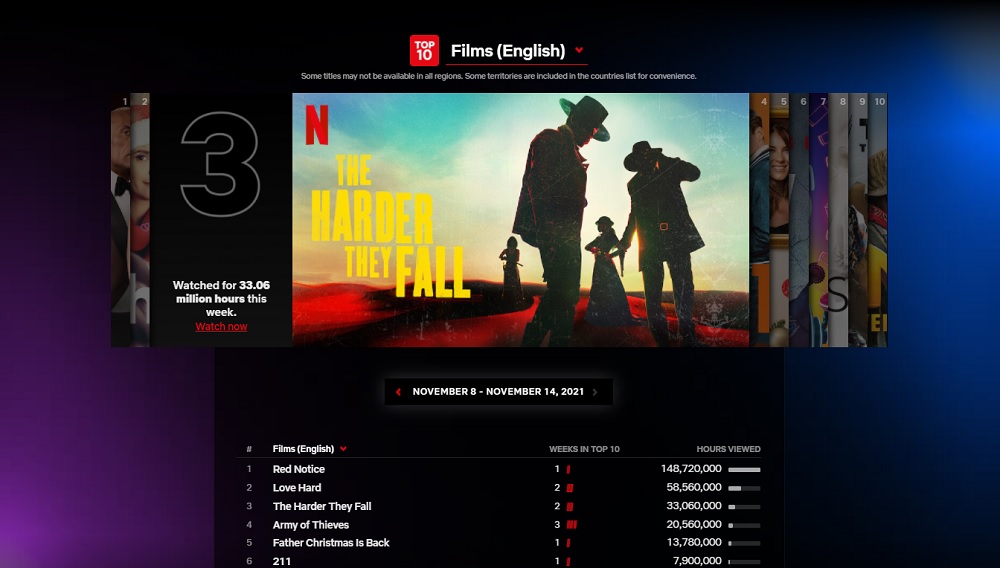Select rank 8 poster strip
The height and width of the screenshot is (568, 1000).
coord(838,220)
